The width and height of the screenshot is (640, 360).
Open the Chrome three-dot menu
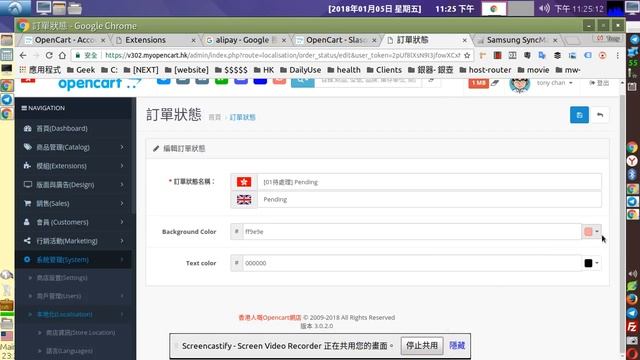tap(618, 55)
